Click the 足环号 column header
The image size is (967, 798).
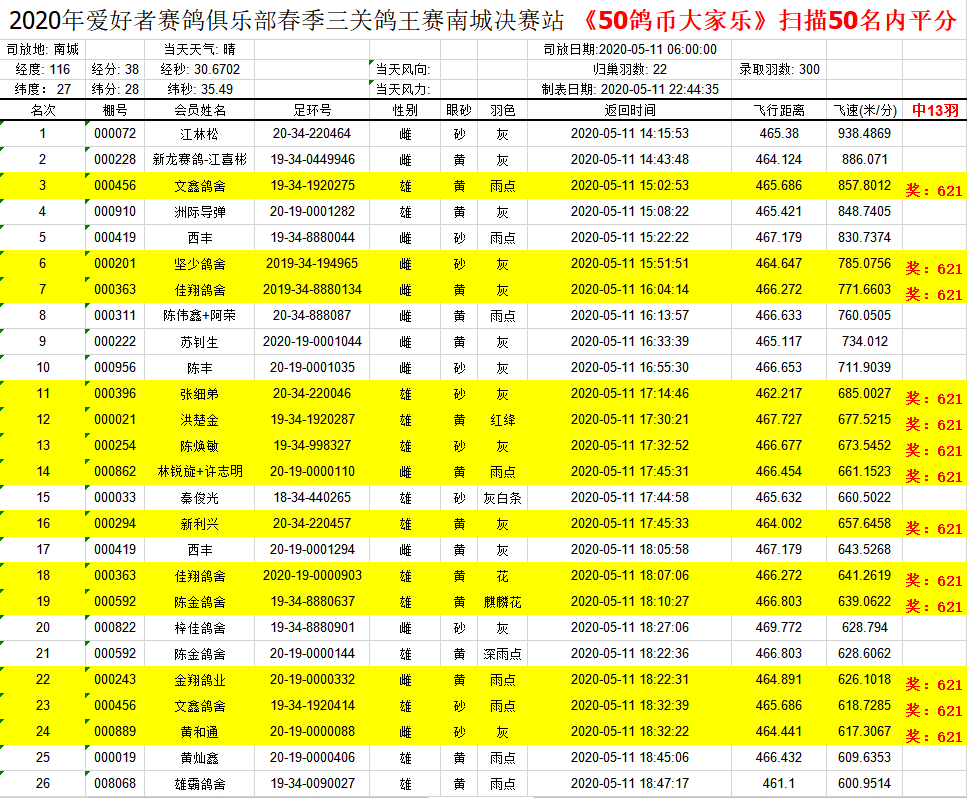(312, 110)
